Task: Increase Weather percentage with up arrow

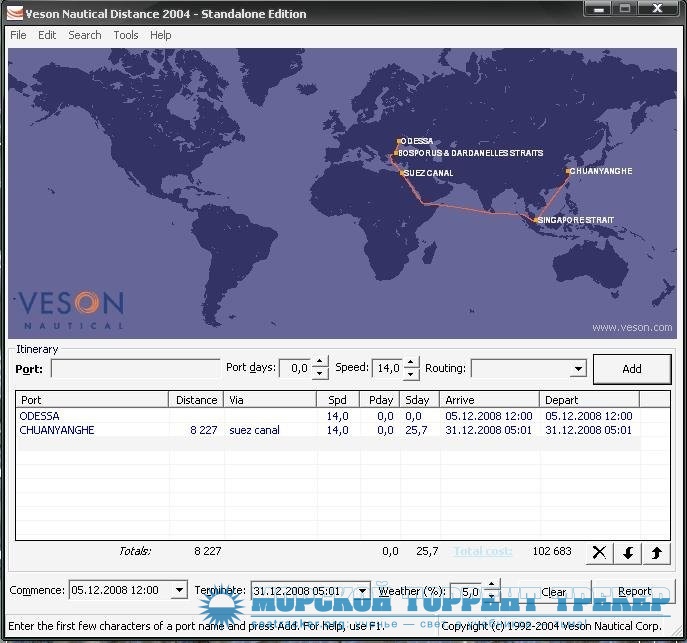Action: 492,584
